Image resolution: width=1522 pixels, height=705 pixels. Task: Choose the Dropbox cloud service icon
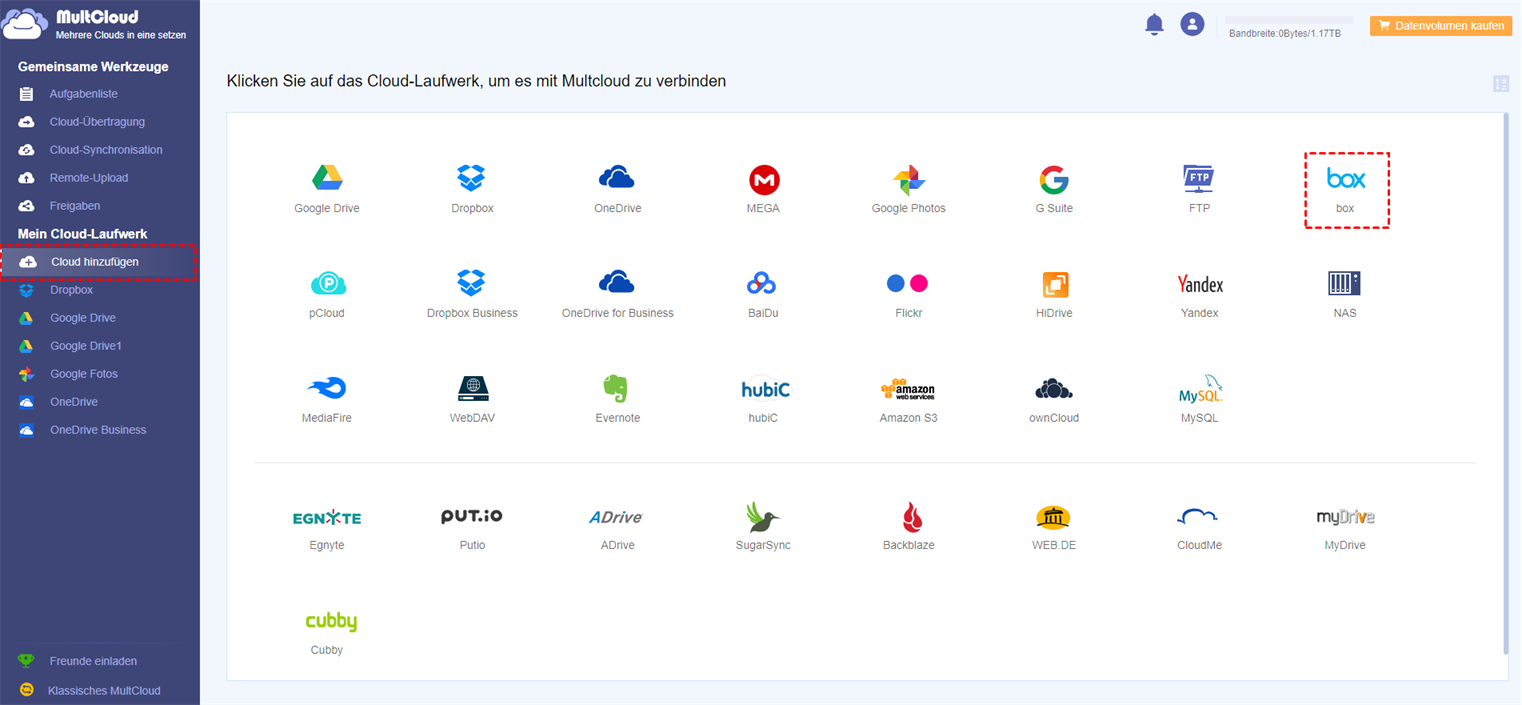click(472, 179)
